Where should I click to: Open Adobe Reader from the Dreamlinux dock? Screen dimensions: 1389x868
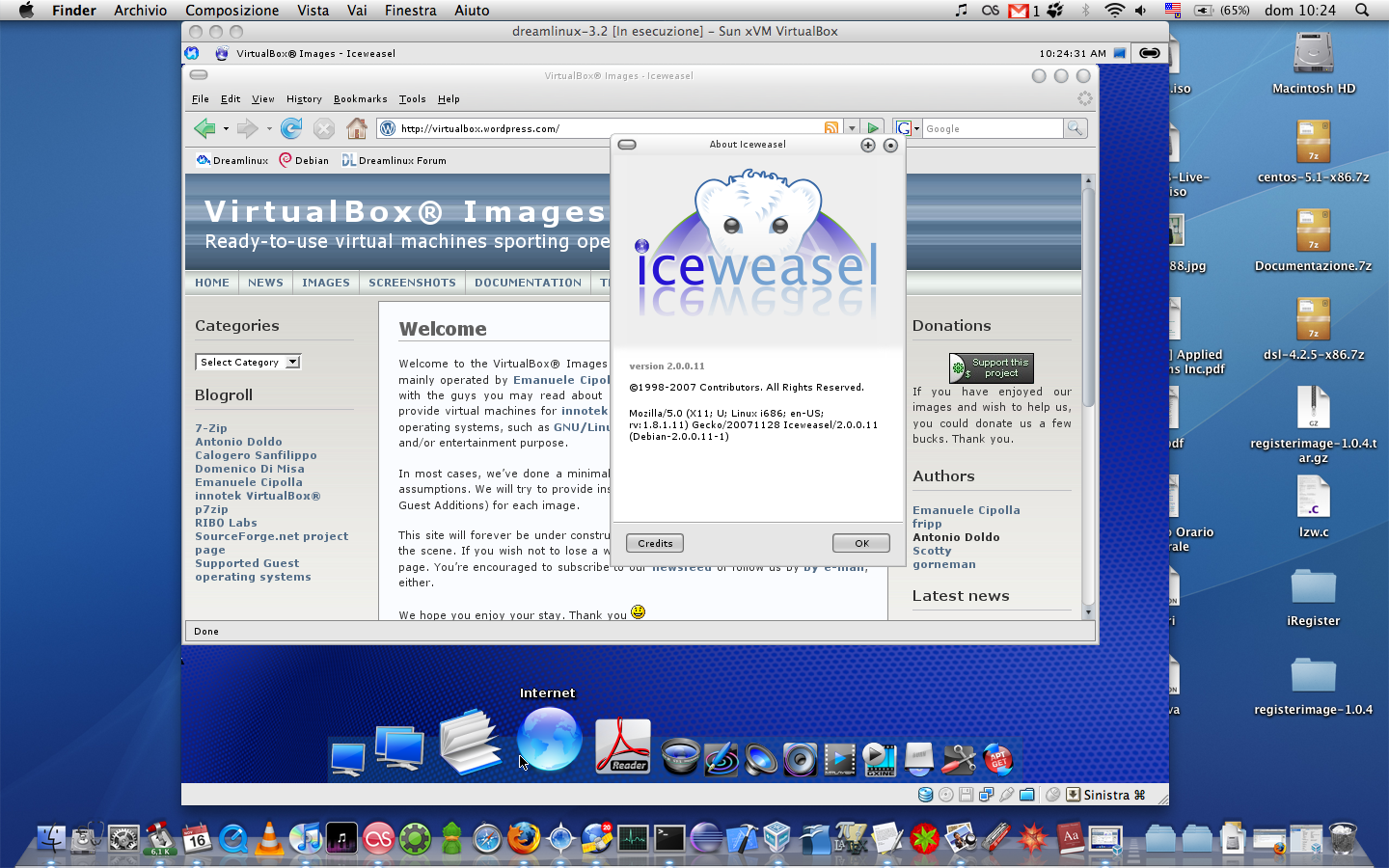tap(622, 746)
